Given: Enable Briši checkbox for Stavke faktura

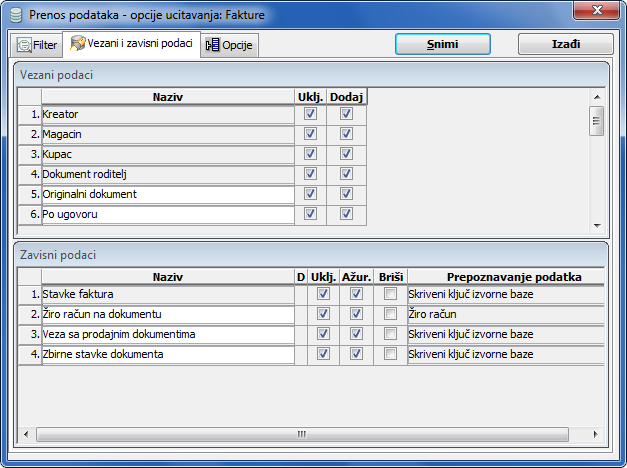Looking at the screenshot, I should pyautogui.click(x=390, y=294).
